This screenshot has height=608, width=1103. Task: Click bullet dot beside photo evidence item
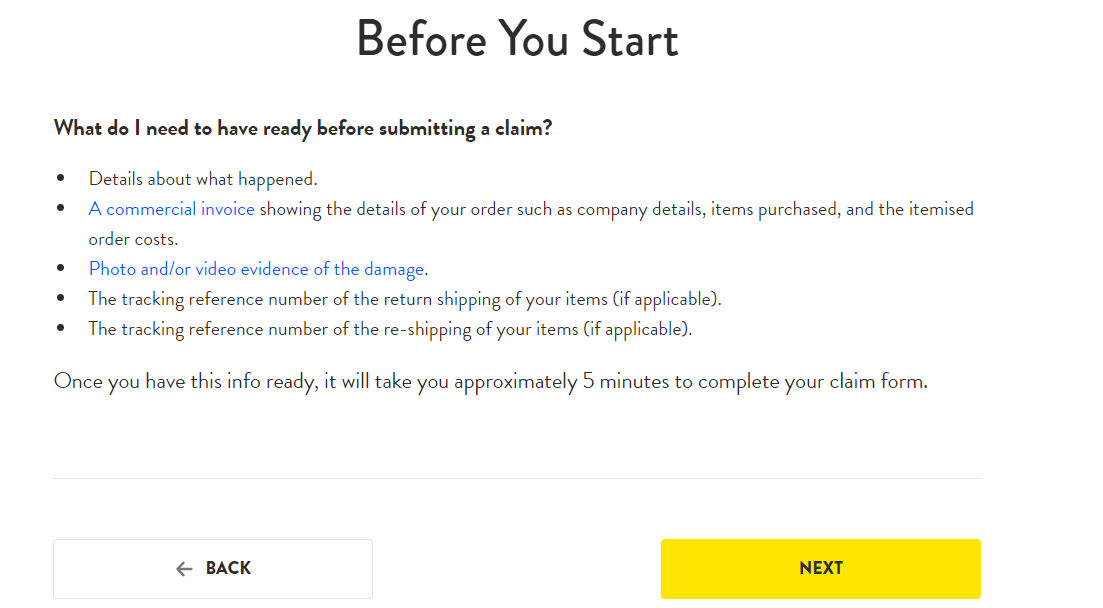(x=60, y=268)
